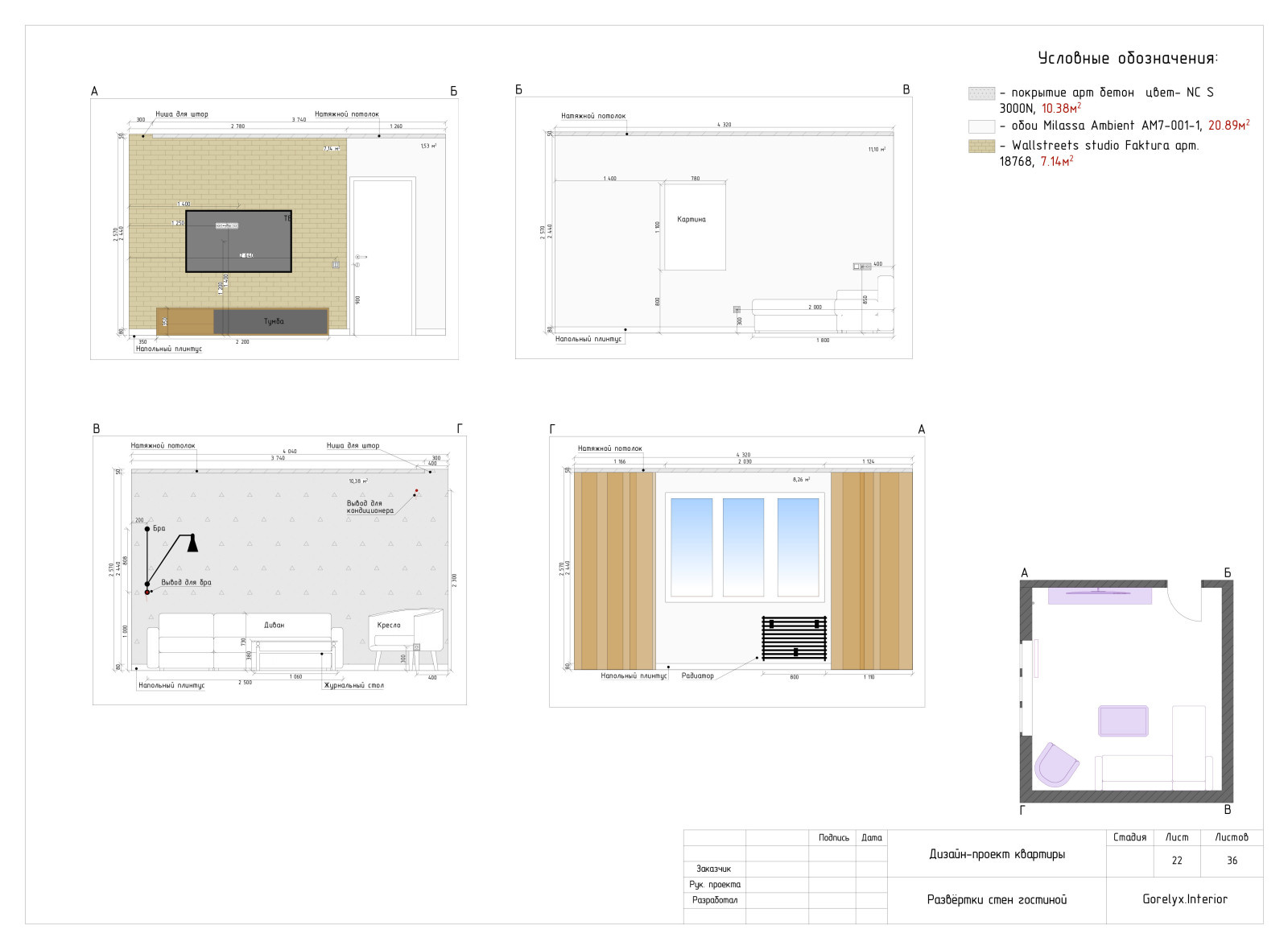Click the '8,26 м²' area label
The width and height of the screenshot is (1288, 950).
(801, 480)
